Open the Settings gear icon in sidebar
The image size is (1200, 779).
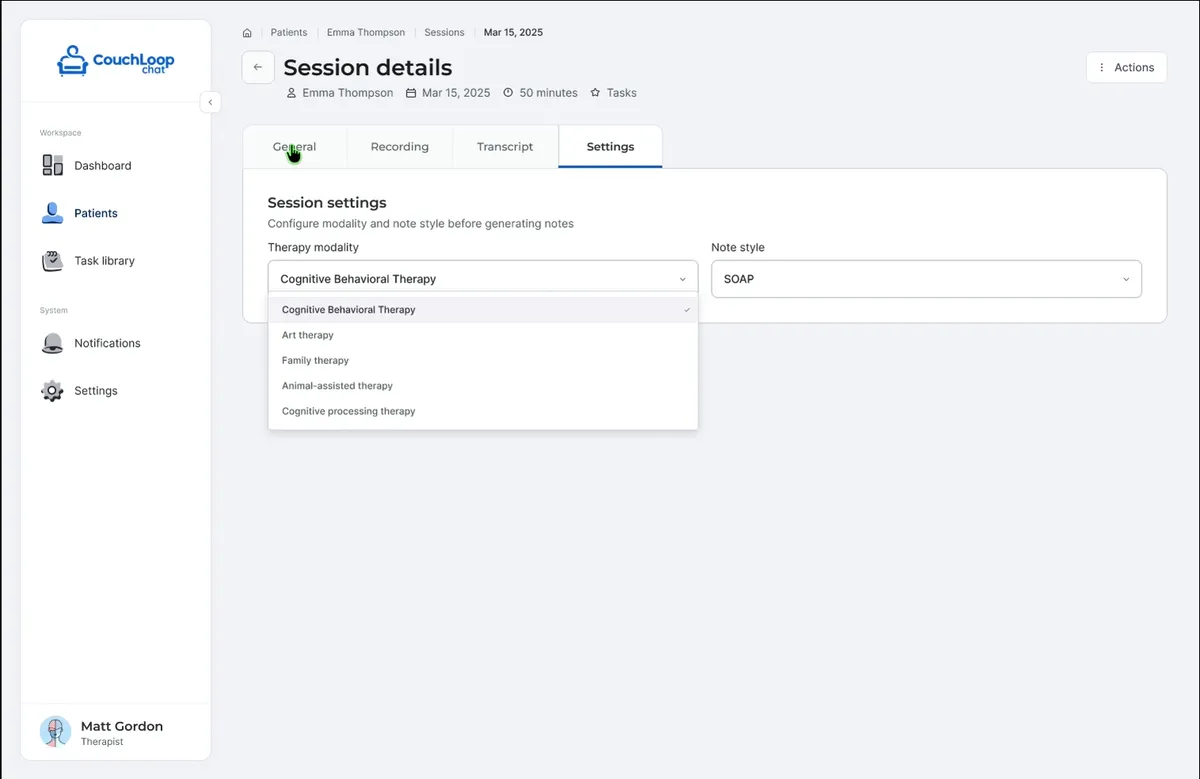[53, 391]
